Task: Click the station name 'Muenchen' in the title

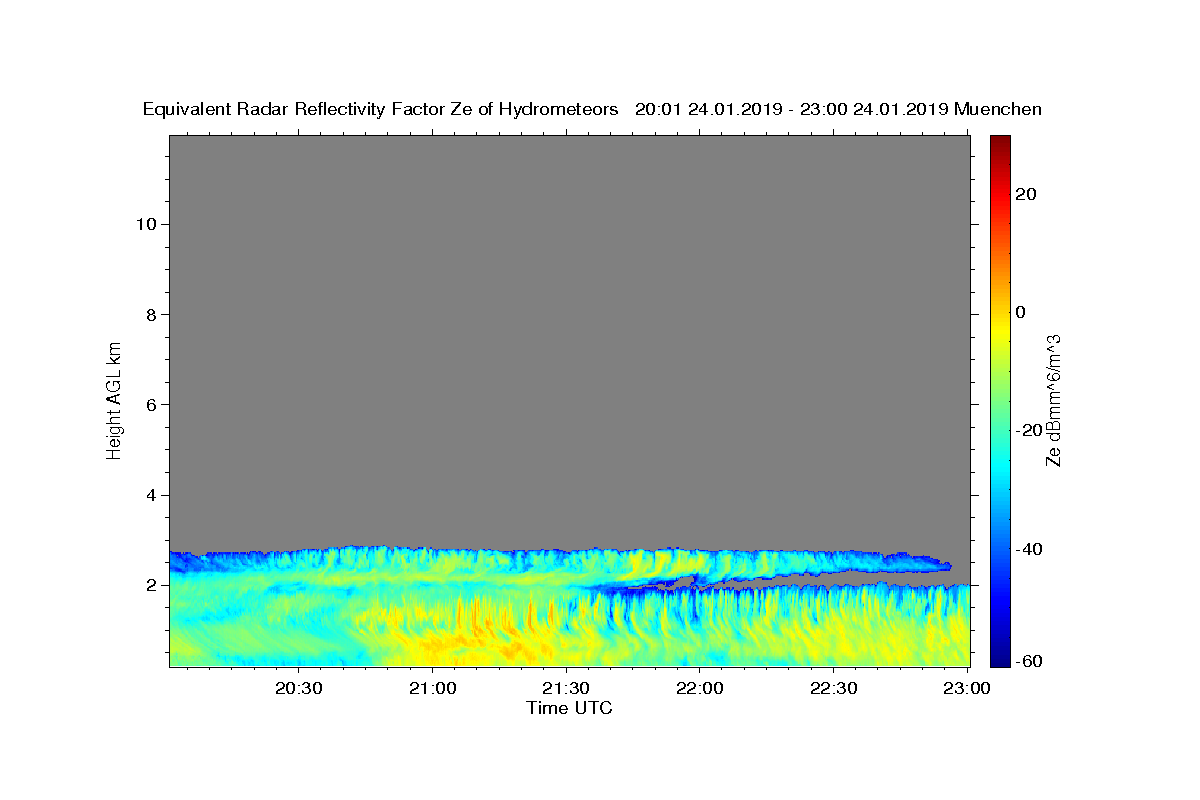Action: click(998, 109)
